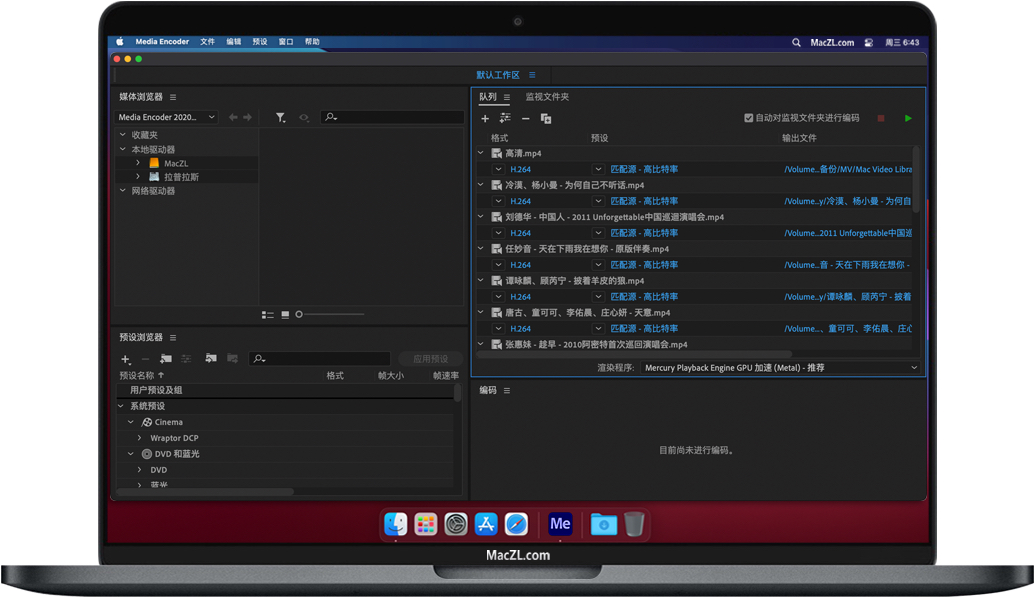
Task: Create a new preset with the plus icon
Action: tap(125, 358)
